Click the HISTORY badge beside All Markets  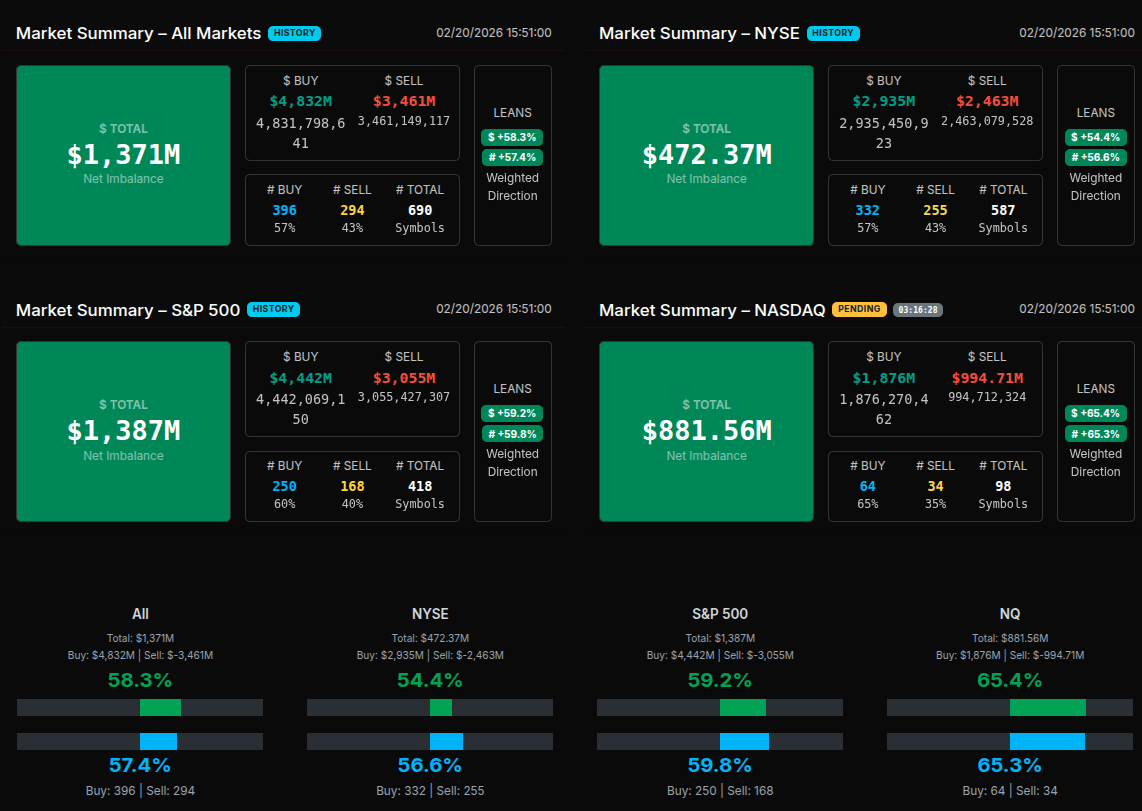coord(294,33)
